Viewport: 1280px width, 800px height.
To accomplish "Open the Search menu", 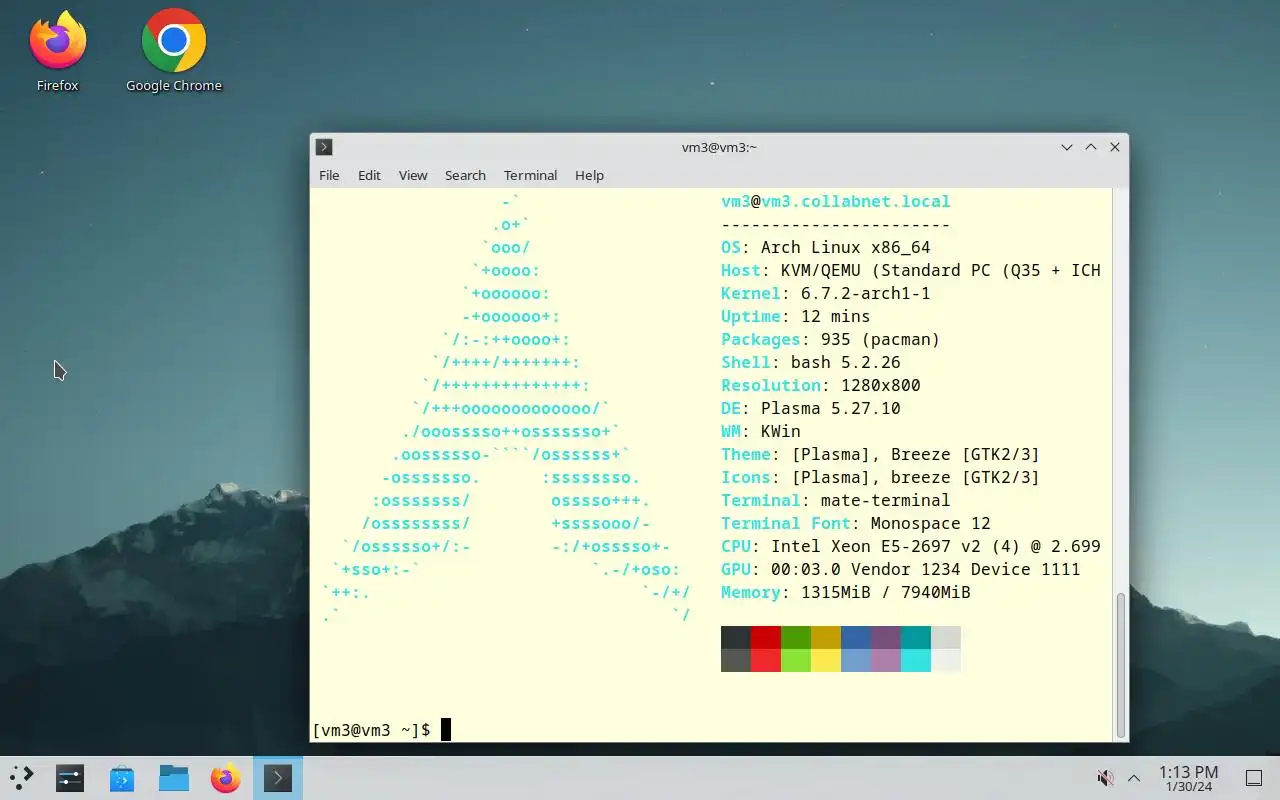I will [465, 175].
